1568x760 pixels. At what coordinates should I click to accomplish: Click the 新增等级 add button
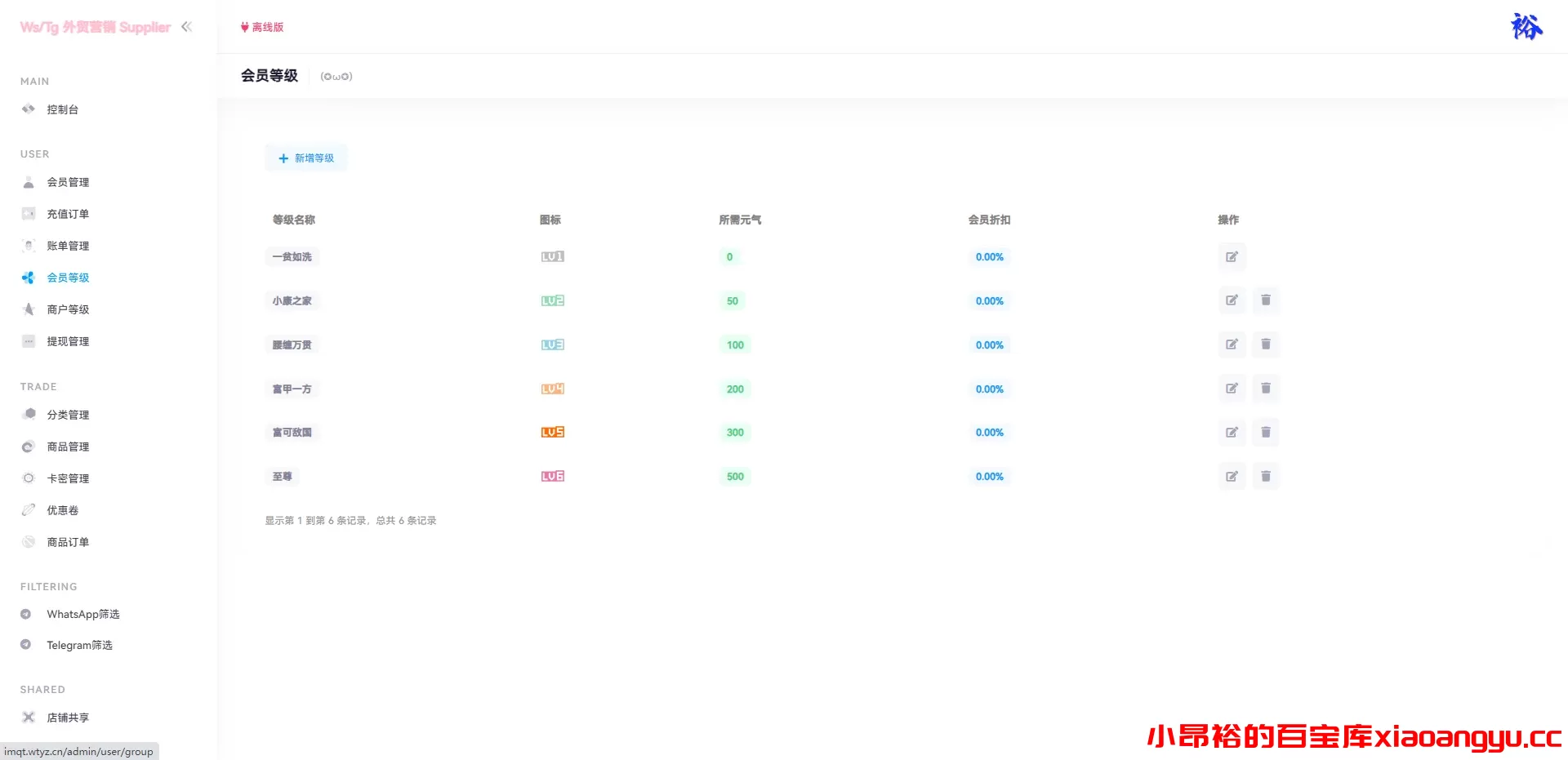point(306,158)
